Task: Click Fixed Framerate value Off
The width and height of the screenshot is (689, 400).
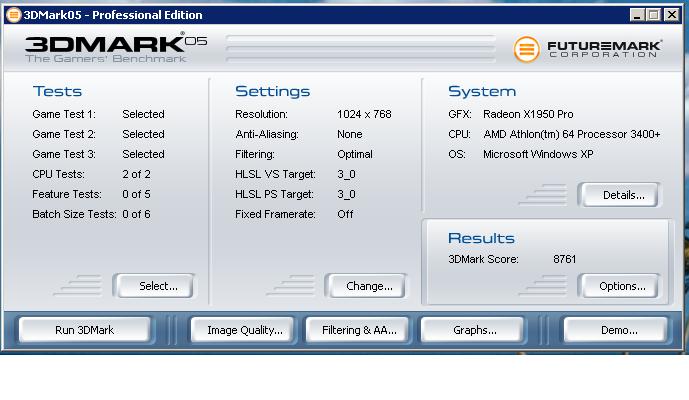Action: [345, 215]
